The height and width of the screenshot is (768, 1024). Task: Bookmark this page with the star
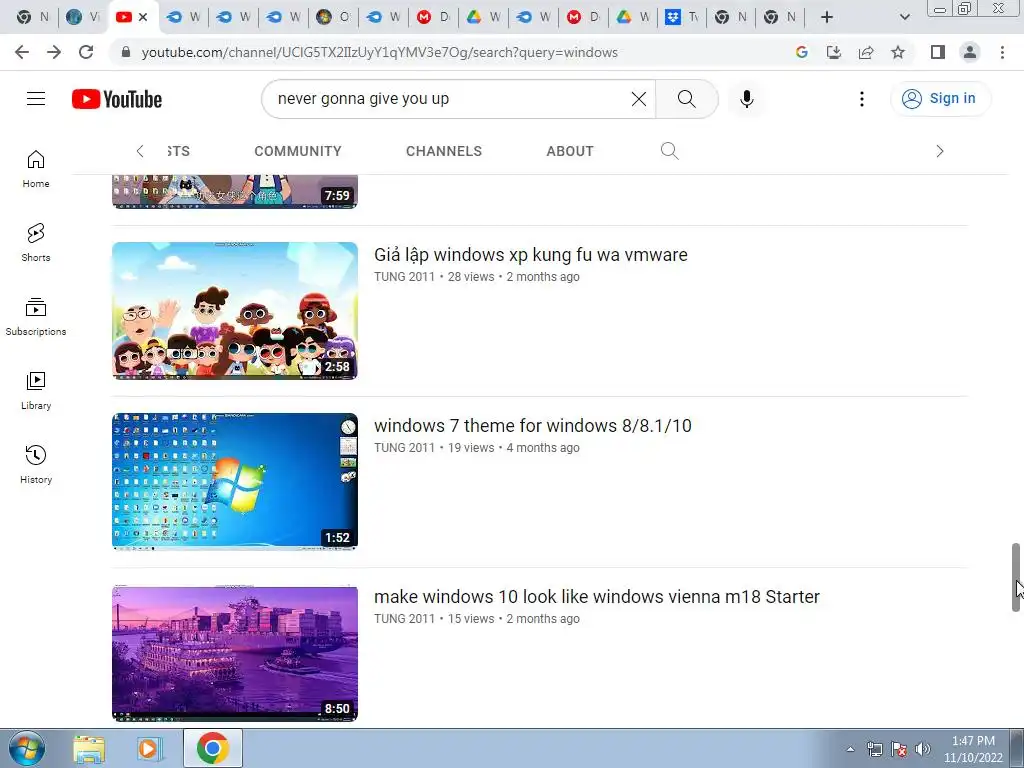pyautogui.click(x=898, y=52)
